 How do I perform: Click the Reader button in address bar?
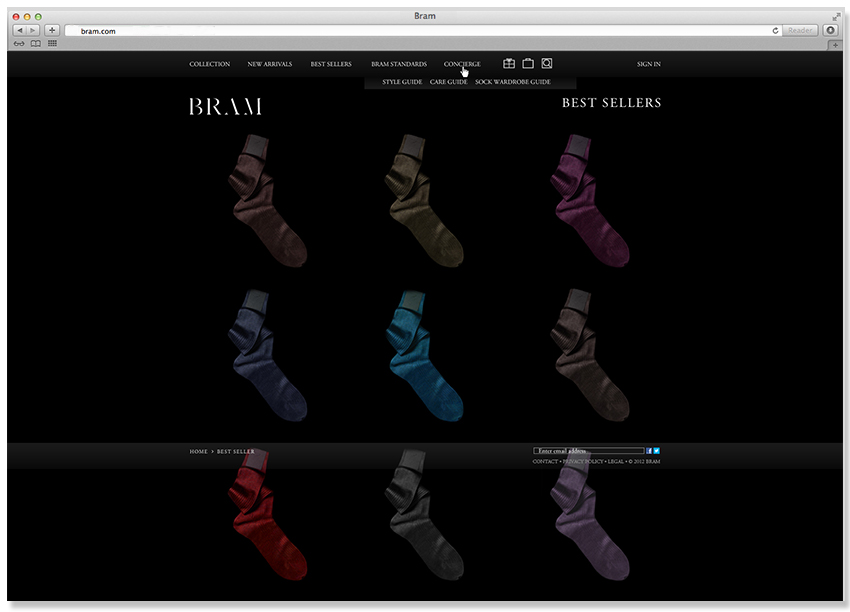800,30
